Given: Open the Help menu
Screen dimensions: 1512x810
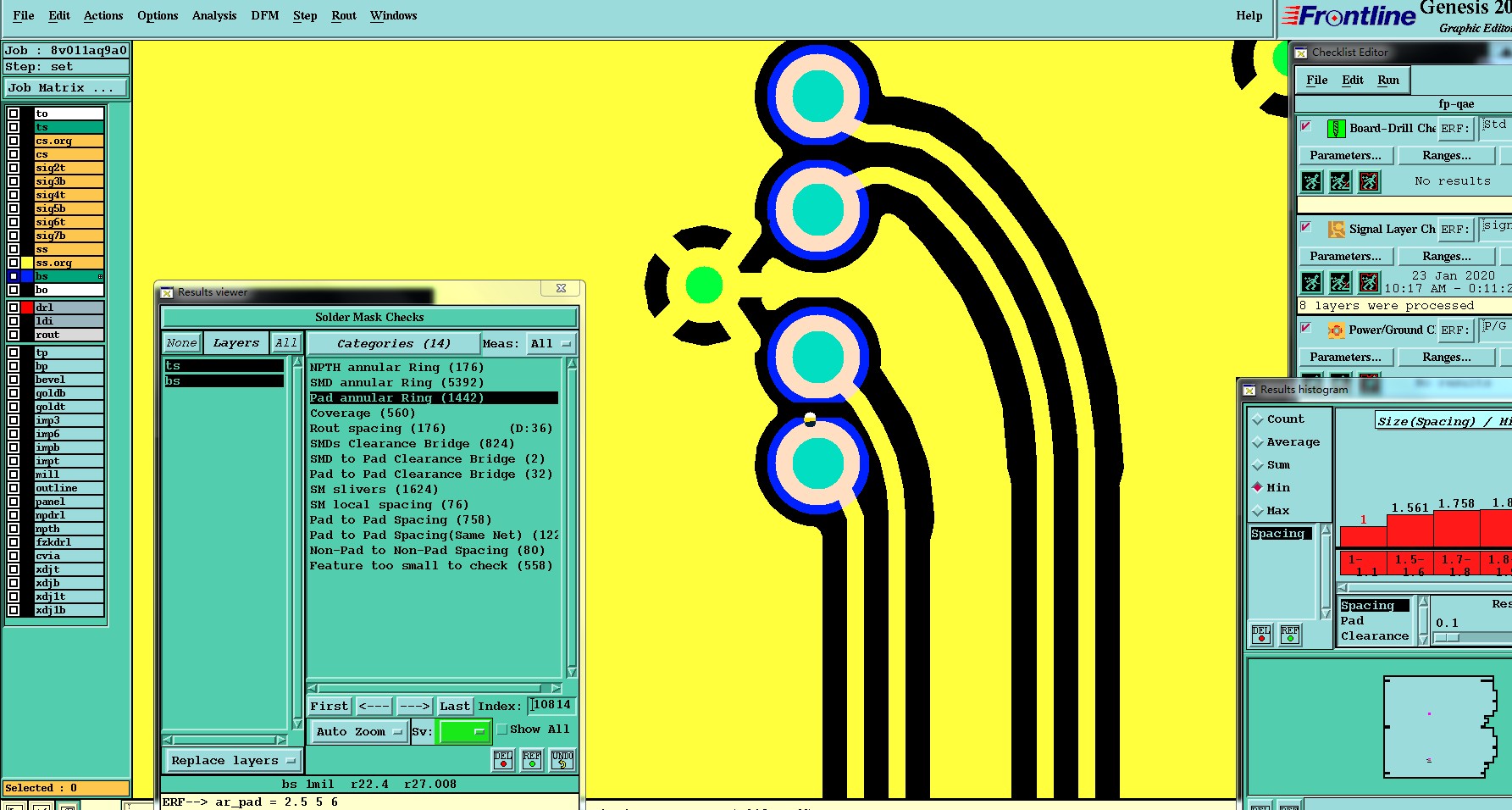Looking at the screenshot, I should pos(1249,16).
